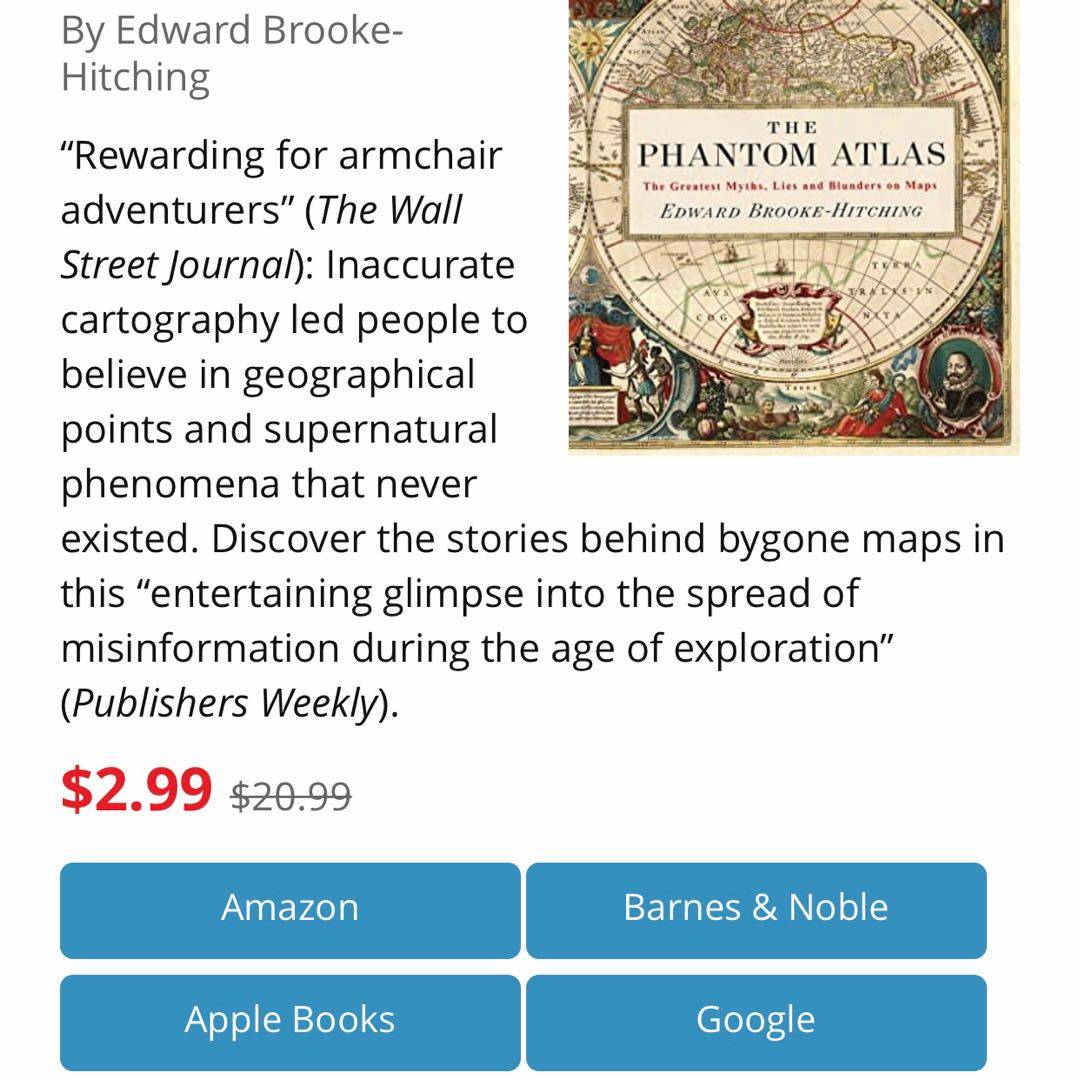Click the "Rewarding for armchair adventurers" quote

[281, 183]
